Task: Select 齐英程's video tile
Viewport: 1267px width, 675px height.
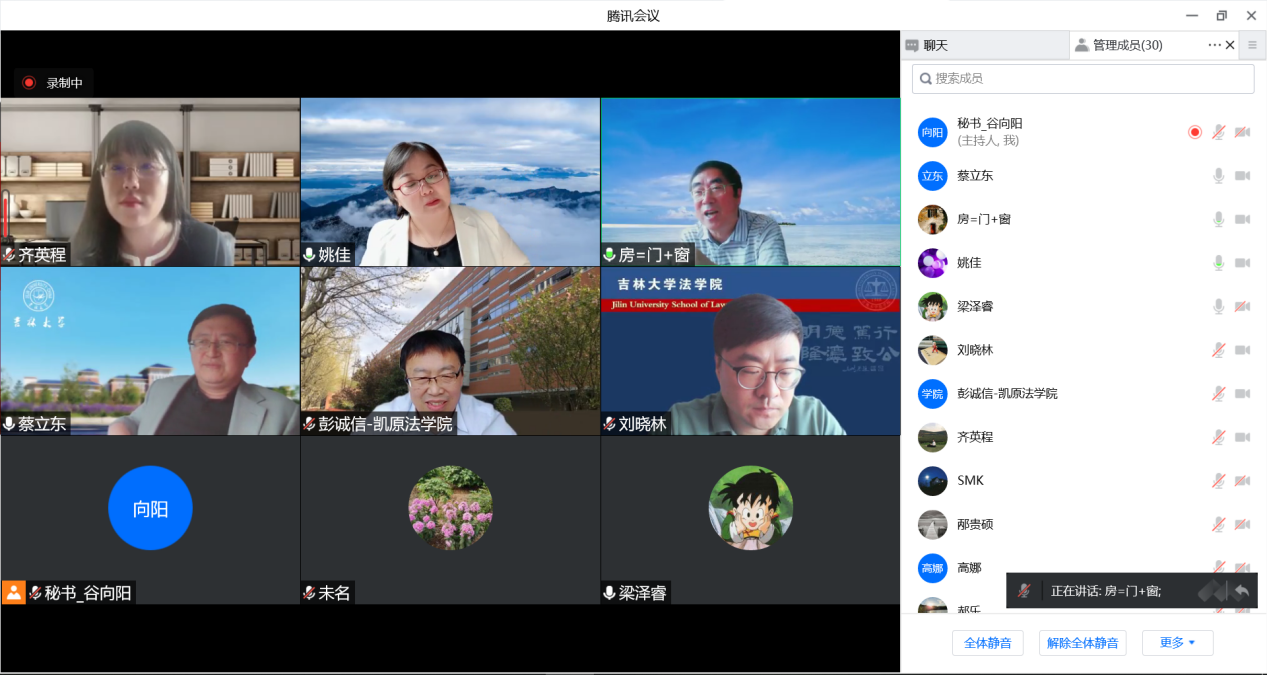Action: 150,182
